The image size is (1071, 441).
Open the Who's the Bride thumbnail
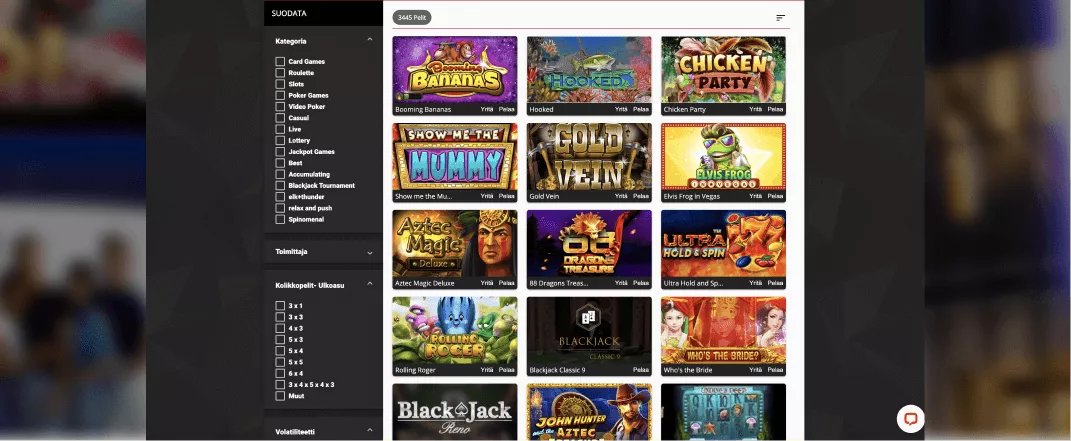[723, 330]
